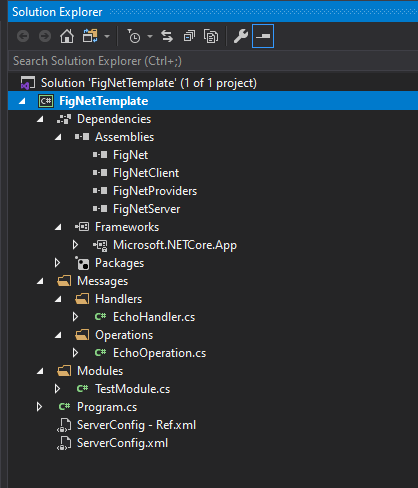Select the Program.cs file
Screen dimensions: 418x488
[107, 407]
